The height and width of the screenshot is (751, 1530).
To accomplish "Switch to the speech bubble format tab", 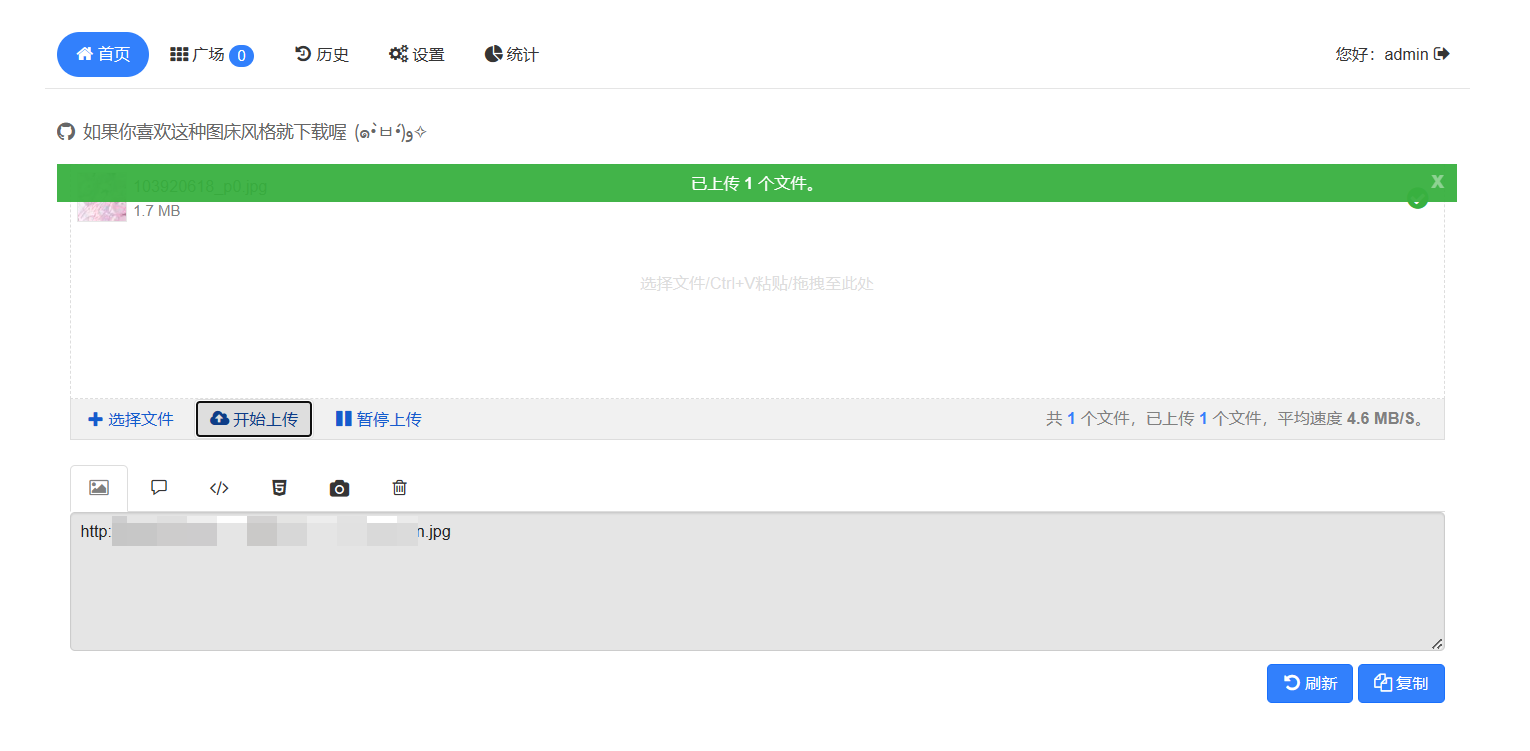I will pos(158,488).
